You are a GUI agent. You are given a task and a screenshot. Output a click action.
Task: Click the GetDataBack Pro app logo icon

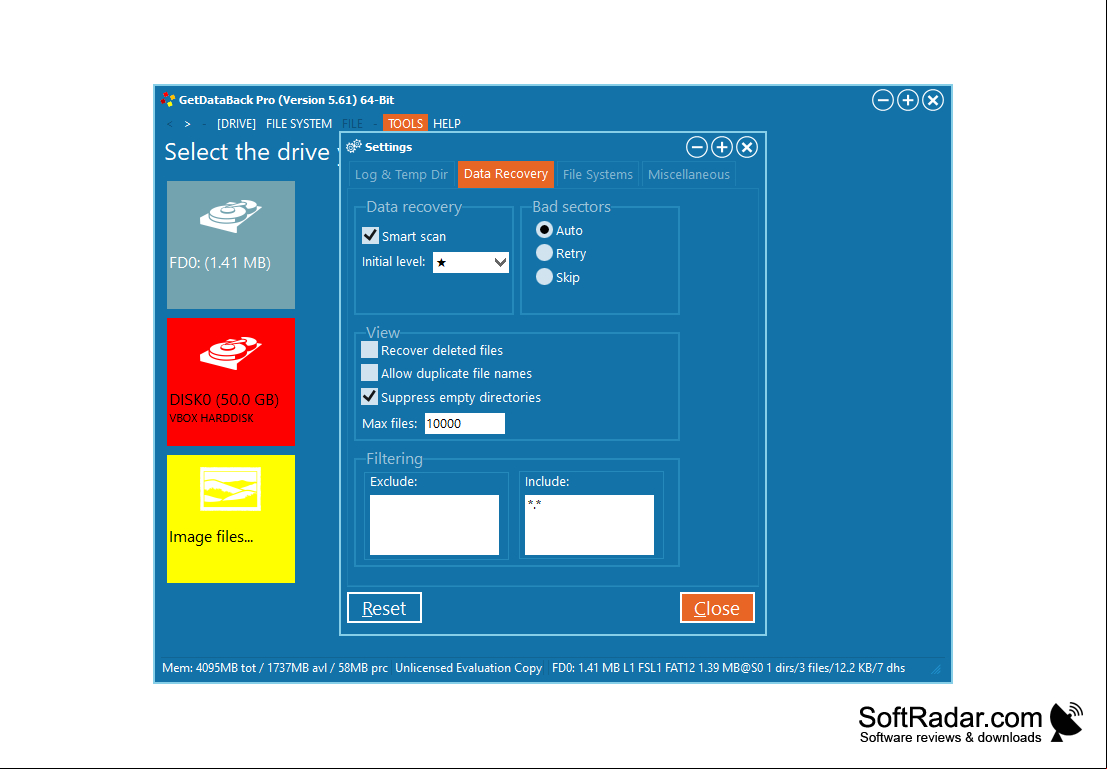coord(168,100)
